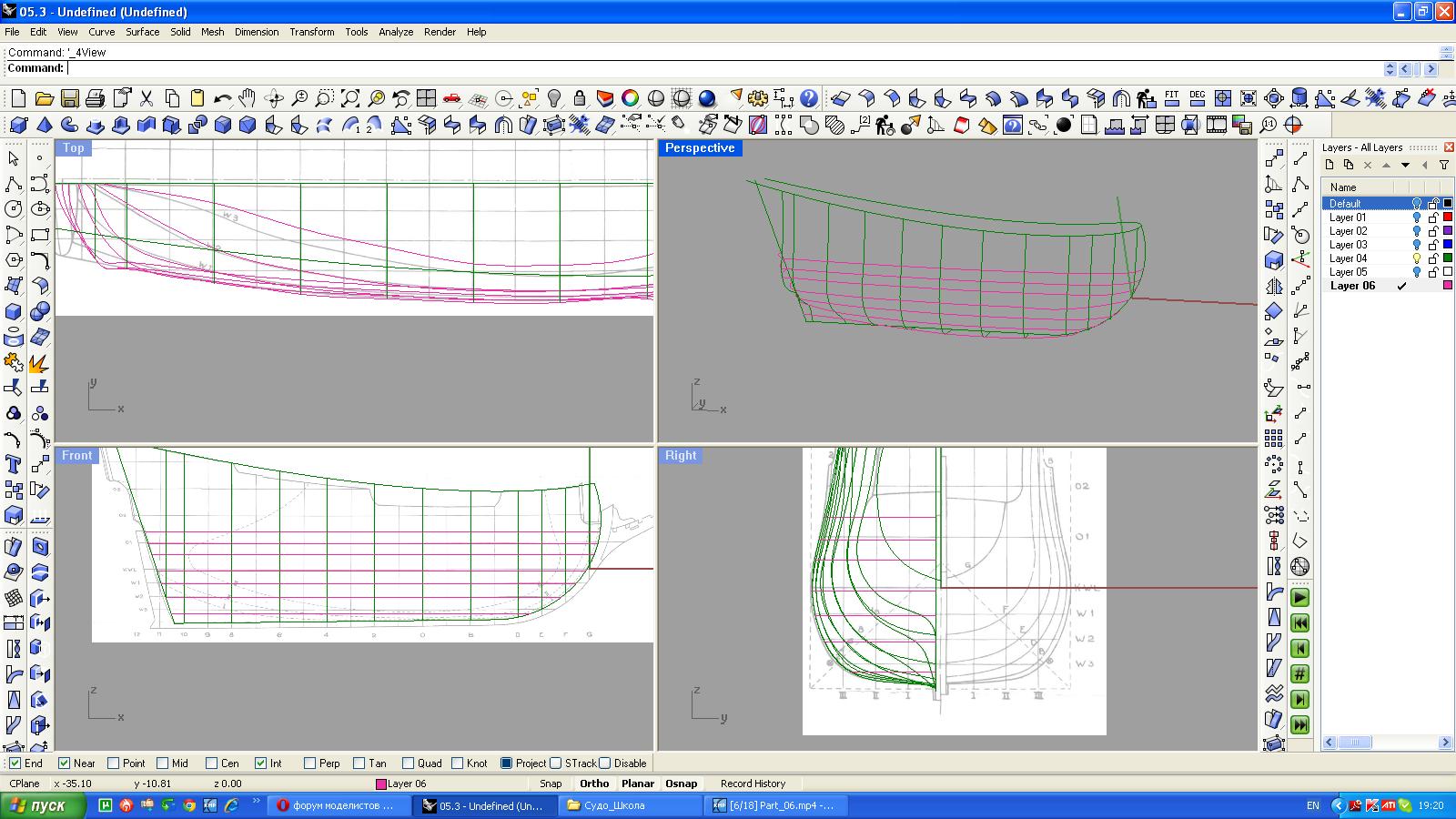
Task: Uncheck the Near object snap
Action: (65, 763)
